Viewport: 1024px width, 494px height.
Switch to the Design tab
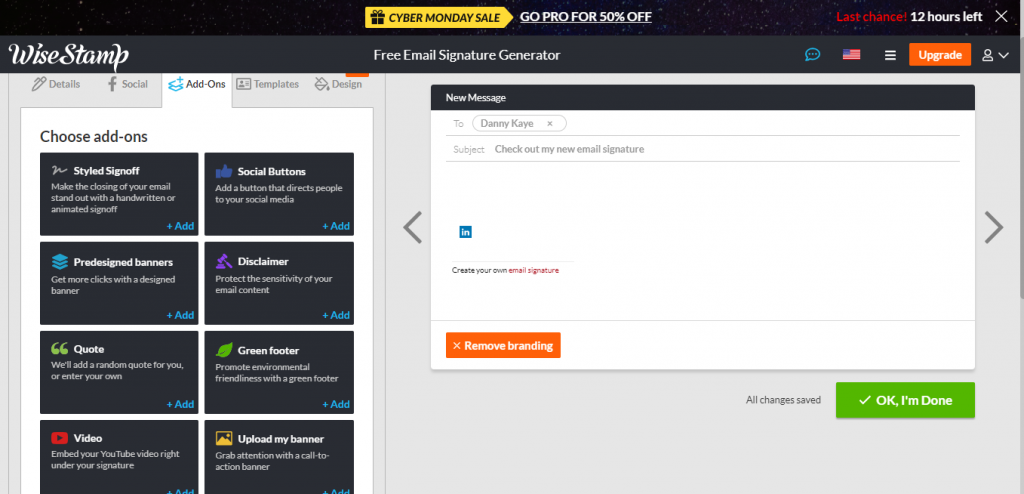click(x=338, y=84)
